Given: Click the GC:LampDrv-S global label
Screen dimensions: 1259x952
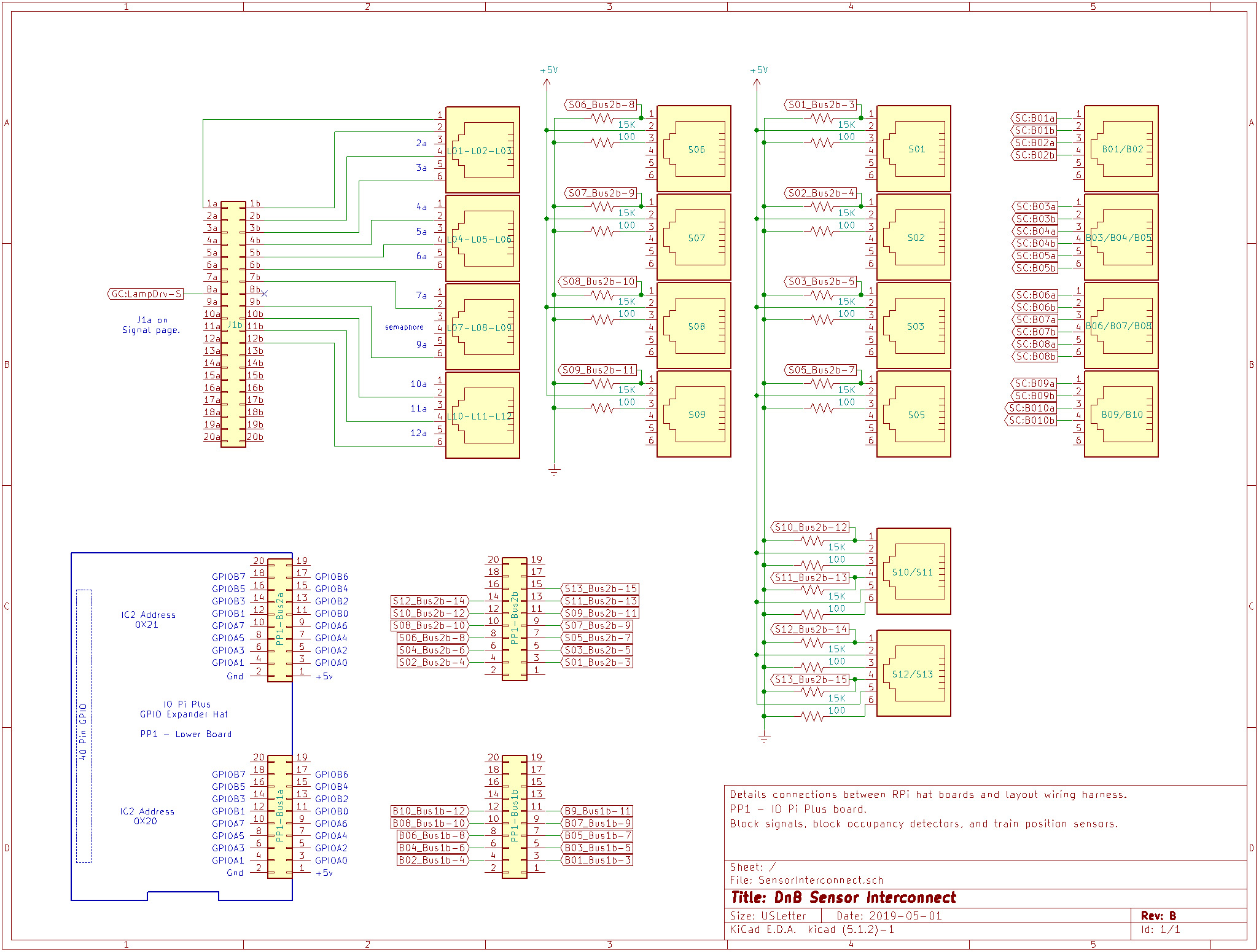Looking at the screenshot, I should click(146, 294).
